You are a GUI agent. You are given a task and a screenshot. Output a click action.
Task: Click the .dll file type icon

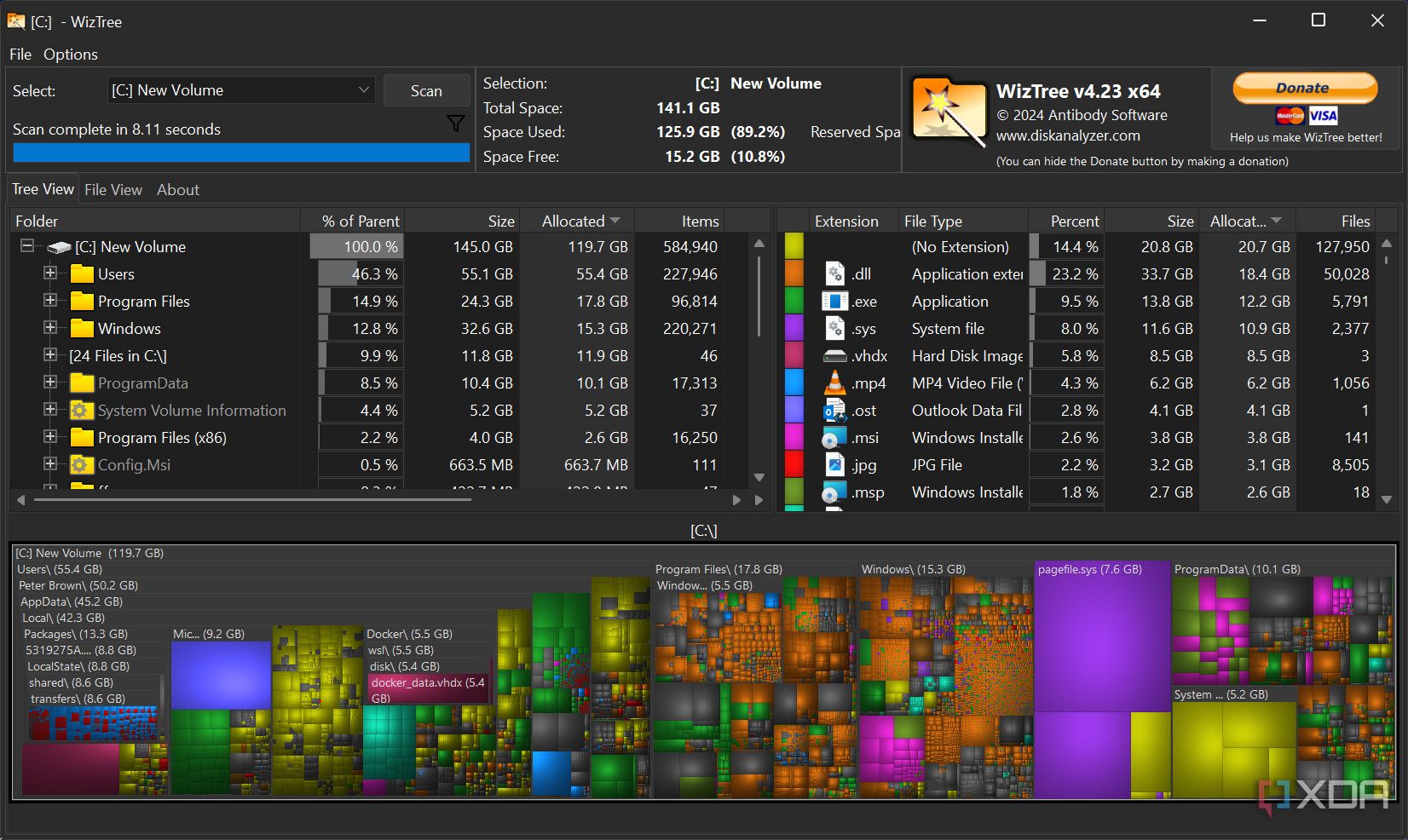[835, 273]
